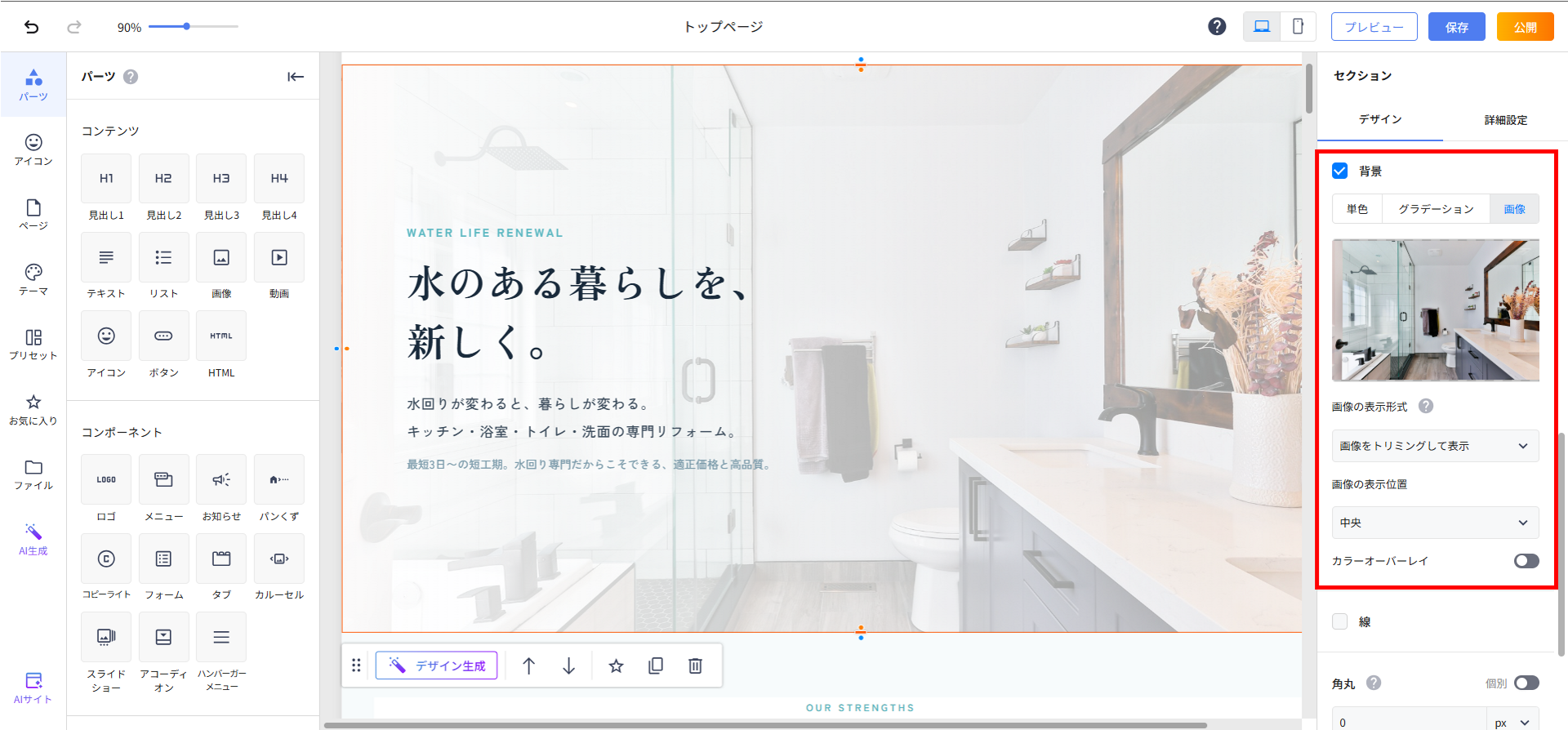
Task: Add section to favorites with star icon
Action: (x=617, y=666)
